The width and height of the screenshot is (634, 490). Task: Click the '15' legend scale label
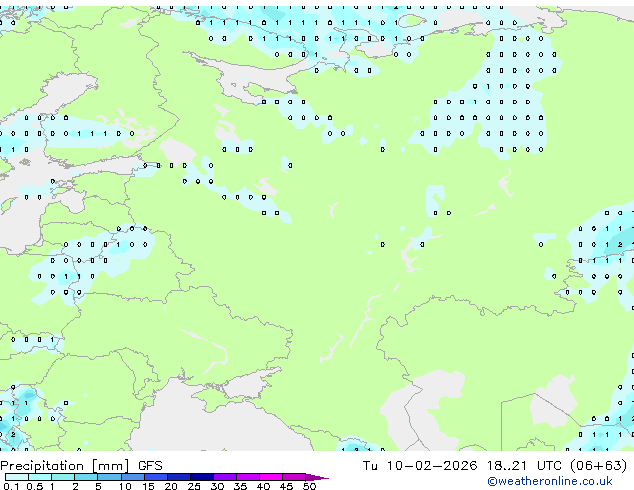point(148,486)
